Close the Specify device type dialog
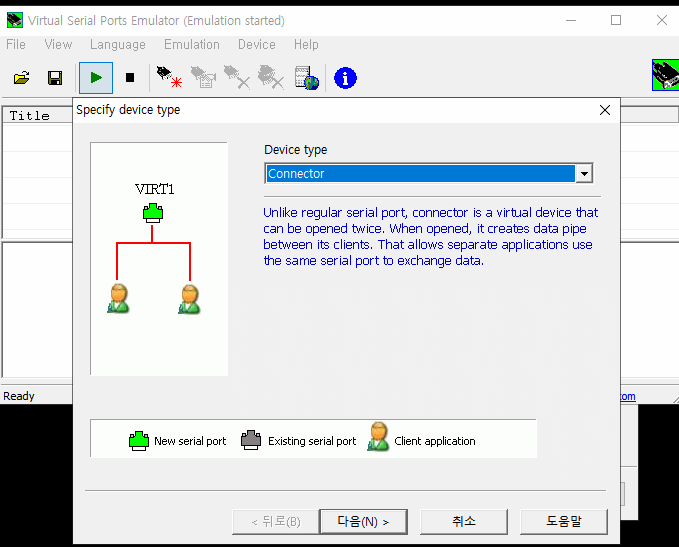Image resolution: width=679 pixels, height=547 pixels. [605, 110]
